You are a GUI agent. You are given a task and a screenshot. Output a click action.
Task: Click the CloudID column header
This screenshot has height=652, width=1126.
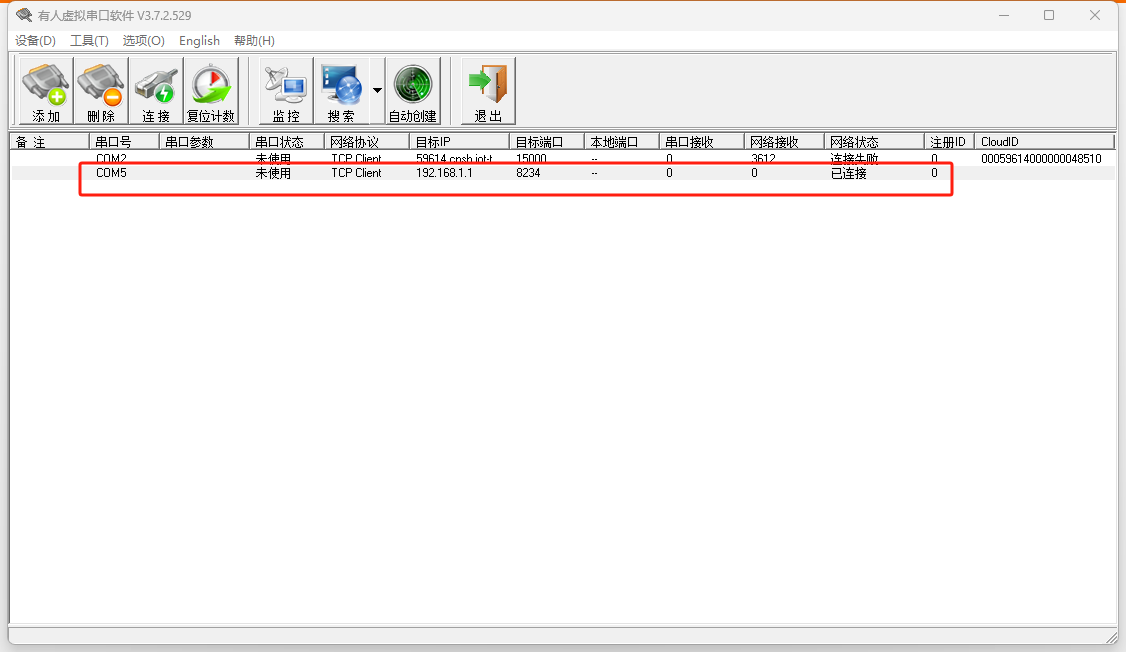pyautogui.click(x=1044, y=141)
